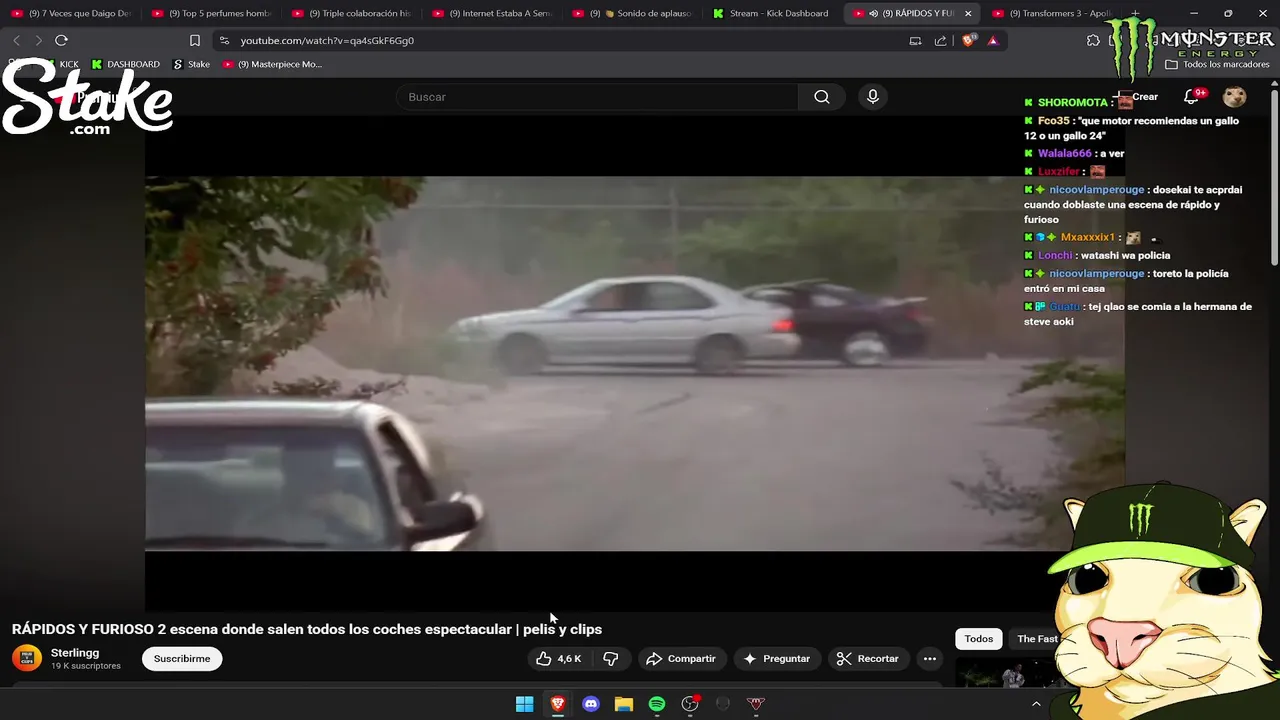Open the Sterlingg channel name link
This screenshot has width=1280, height=720.
click(x=75, y=653)
